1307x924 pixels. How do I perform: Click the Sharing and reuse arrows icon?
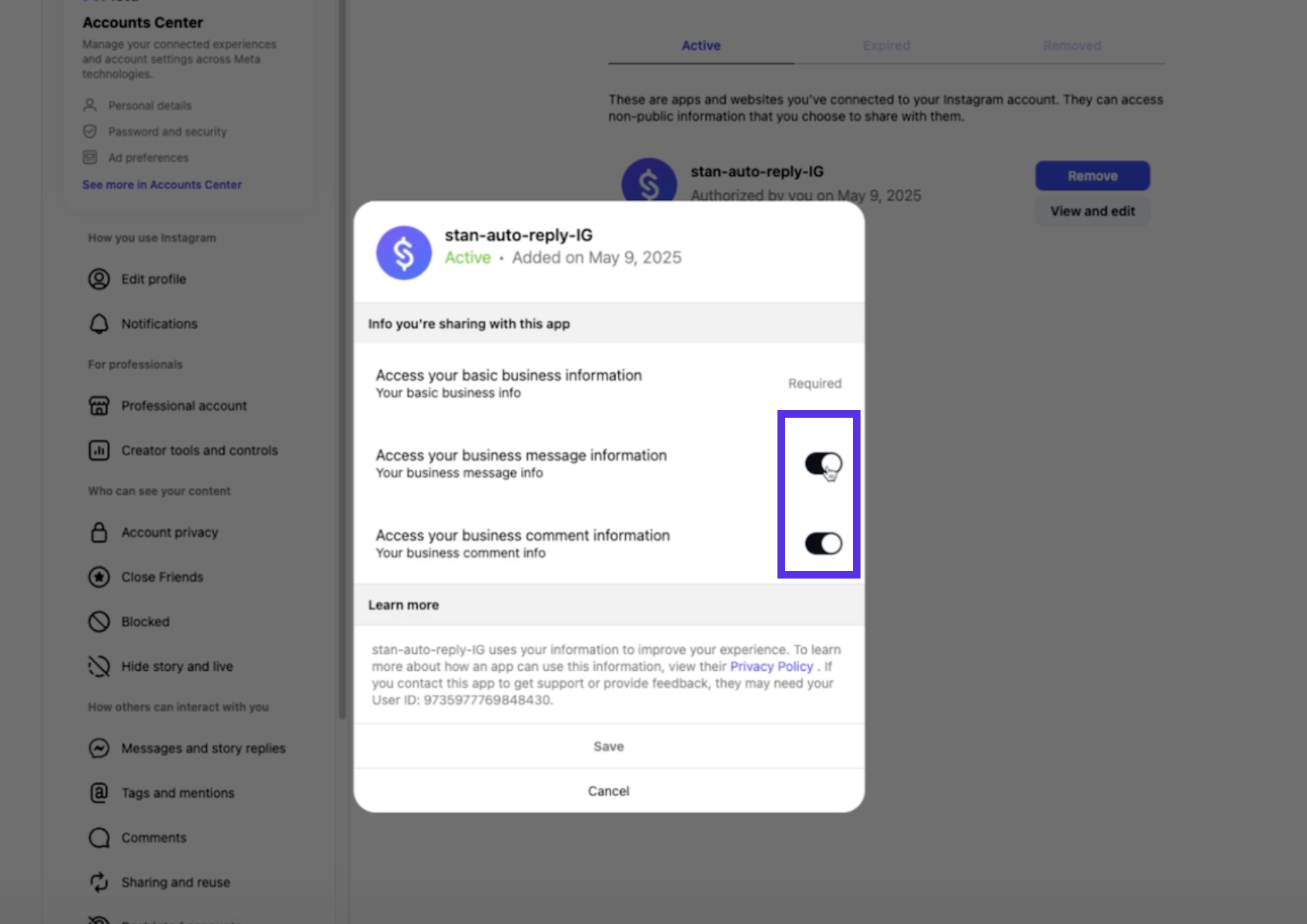pos(99,882)
